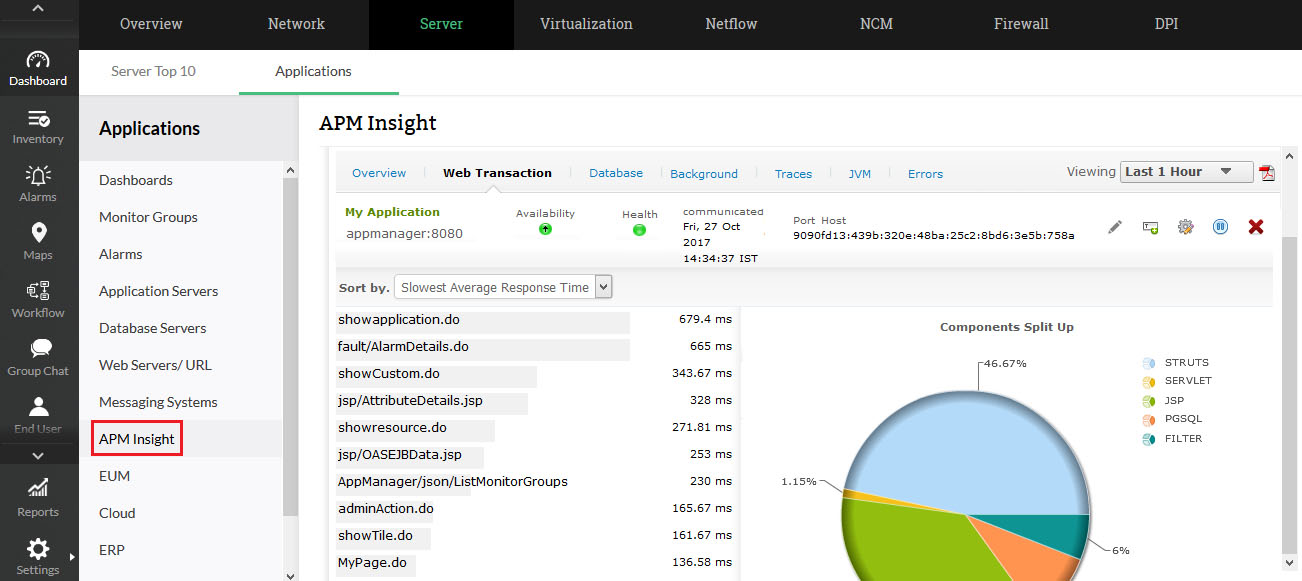1302x581 pixels.
Task: Select the Applications tab
Action: (x=313, y=72)
